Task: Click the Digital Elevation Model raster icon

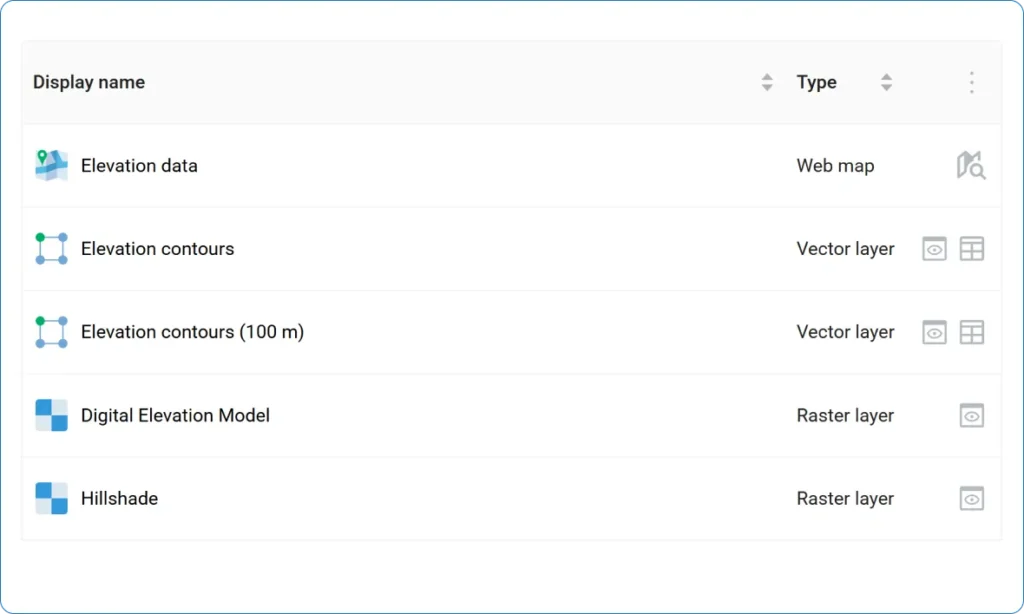Action: click(51, 415)
